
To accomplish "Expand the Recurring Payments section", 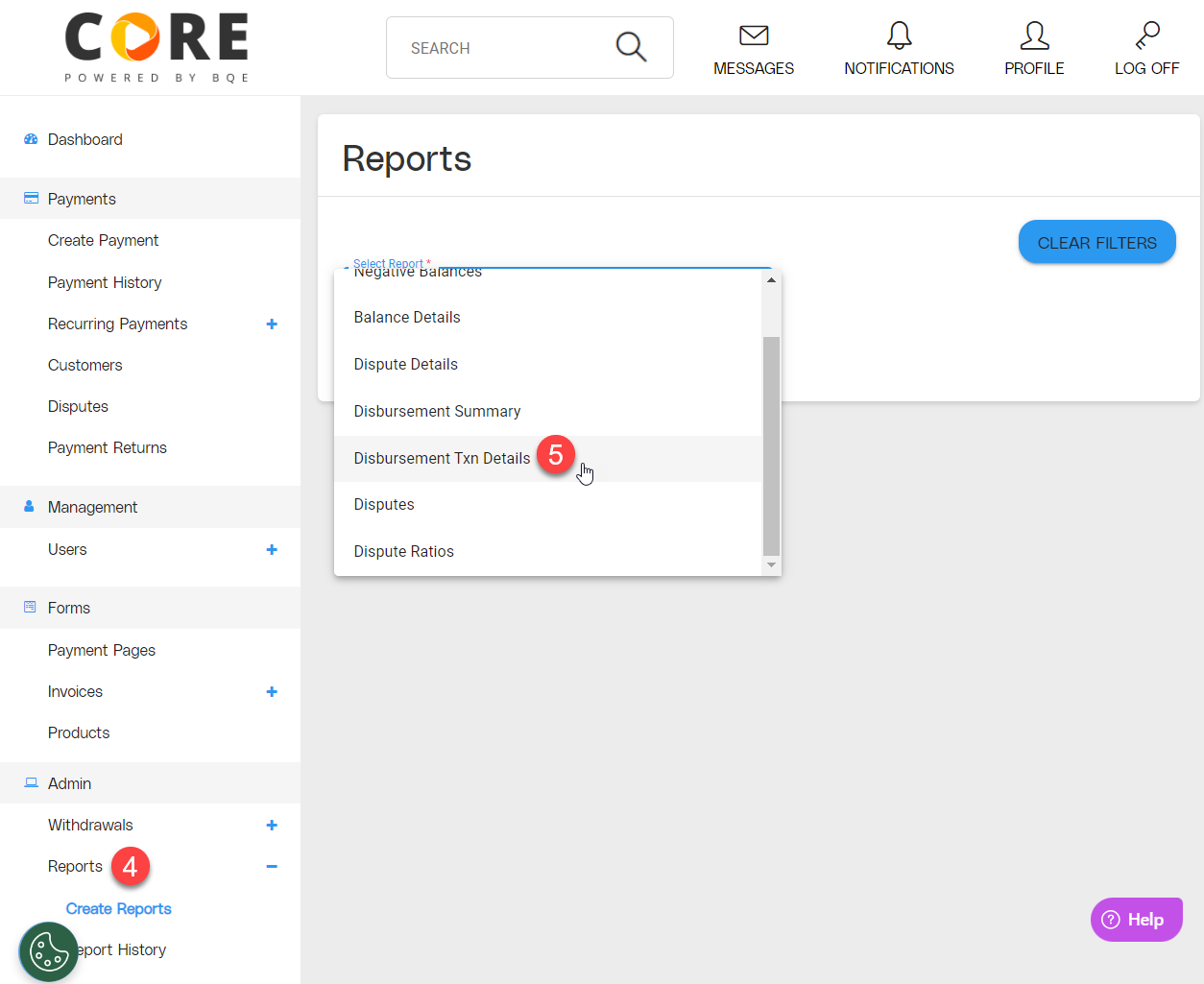I will point(272,324).
